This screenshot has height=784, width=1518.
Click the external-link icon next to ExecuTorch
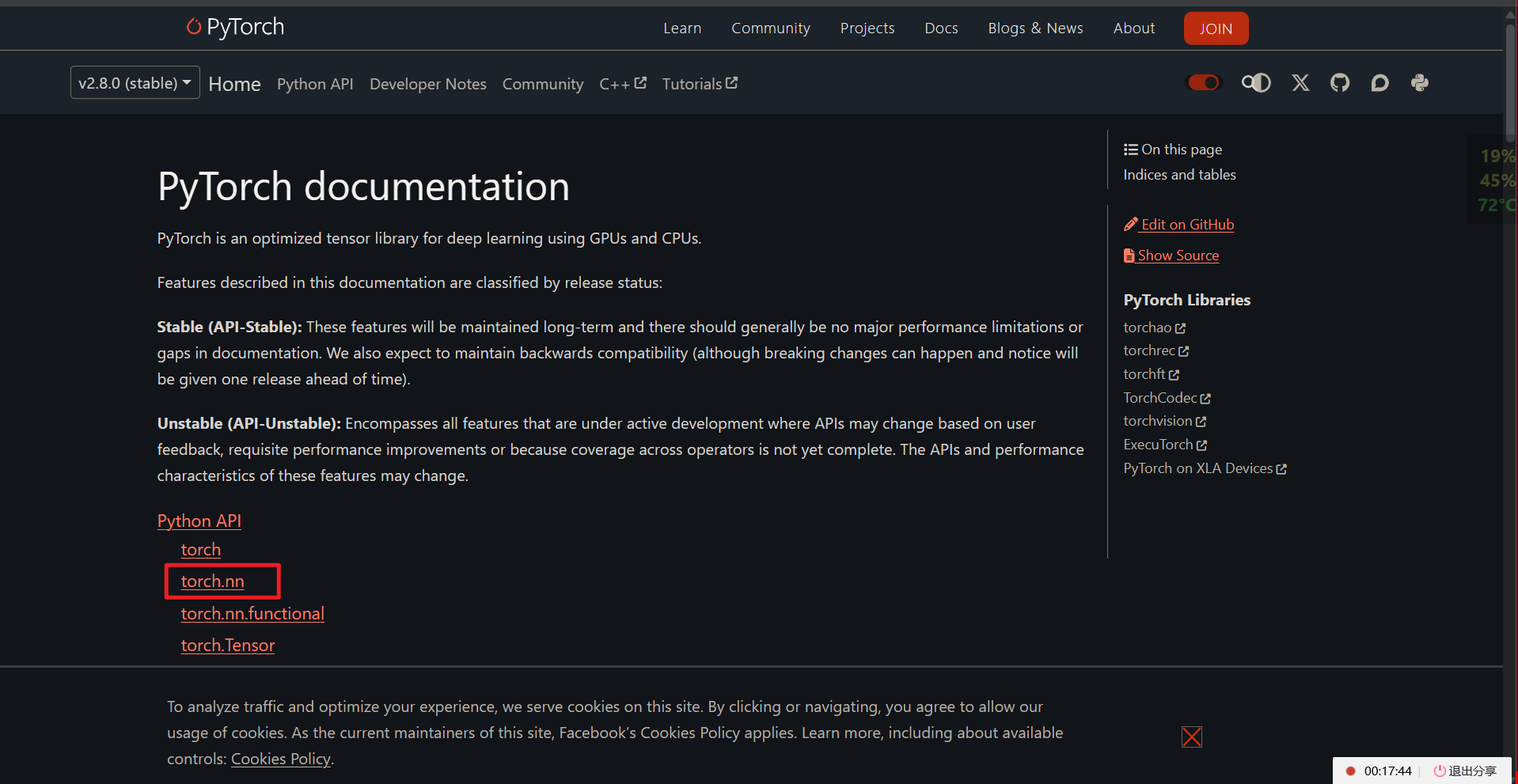point(1201,445)
